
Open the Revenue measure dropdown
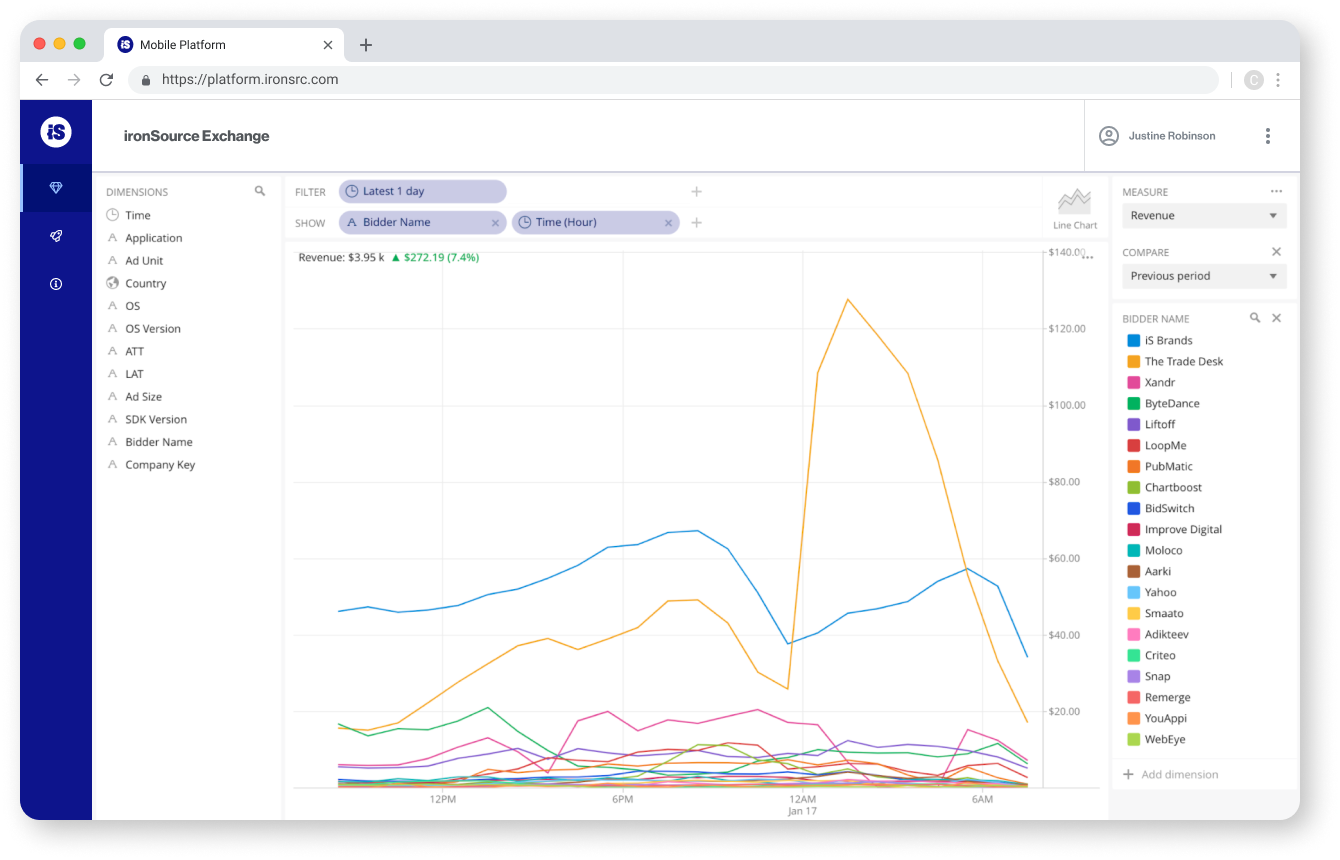tap(1204, 216)
